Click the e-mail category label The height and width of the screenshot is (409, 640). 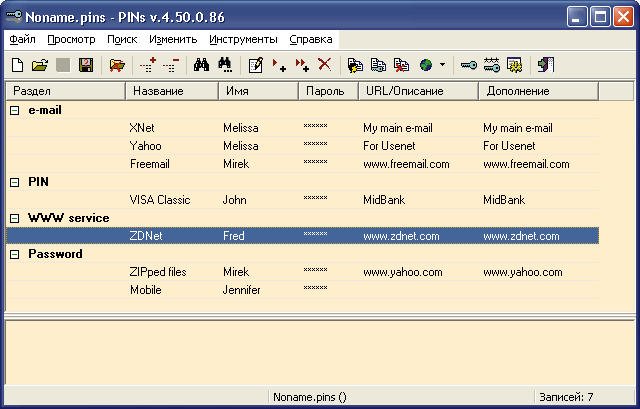pos(45,110)
